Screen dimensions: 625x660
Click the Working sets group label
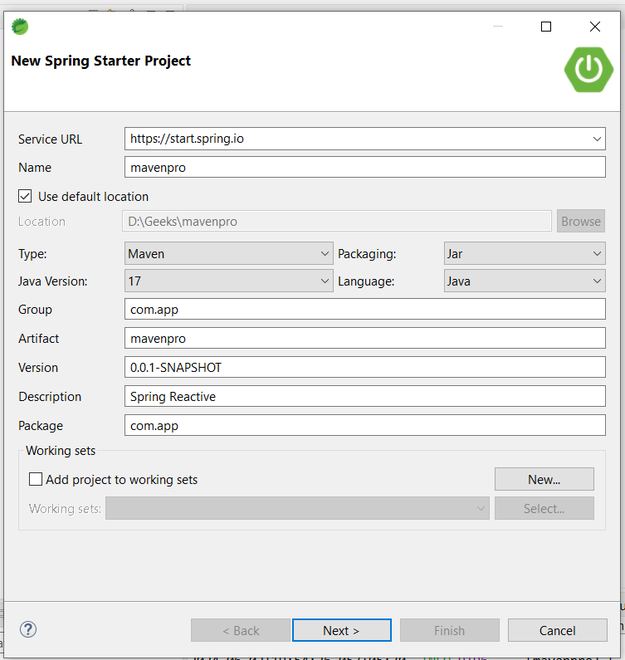[61, 450]
